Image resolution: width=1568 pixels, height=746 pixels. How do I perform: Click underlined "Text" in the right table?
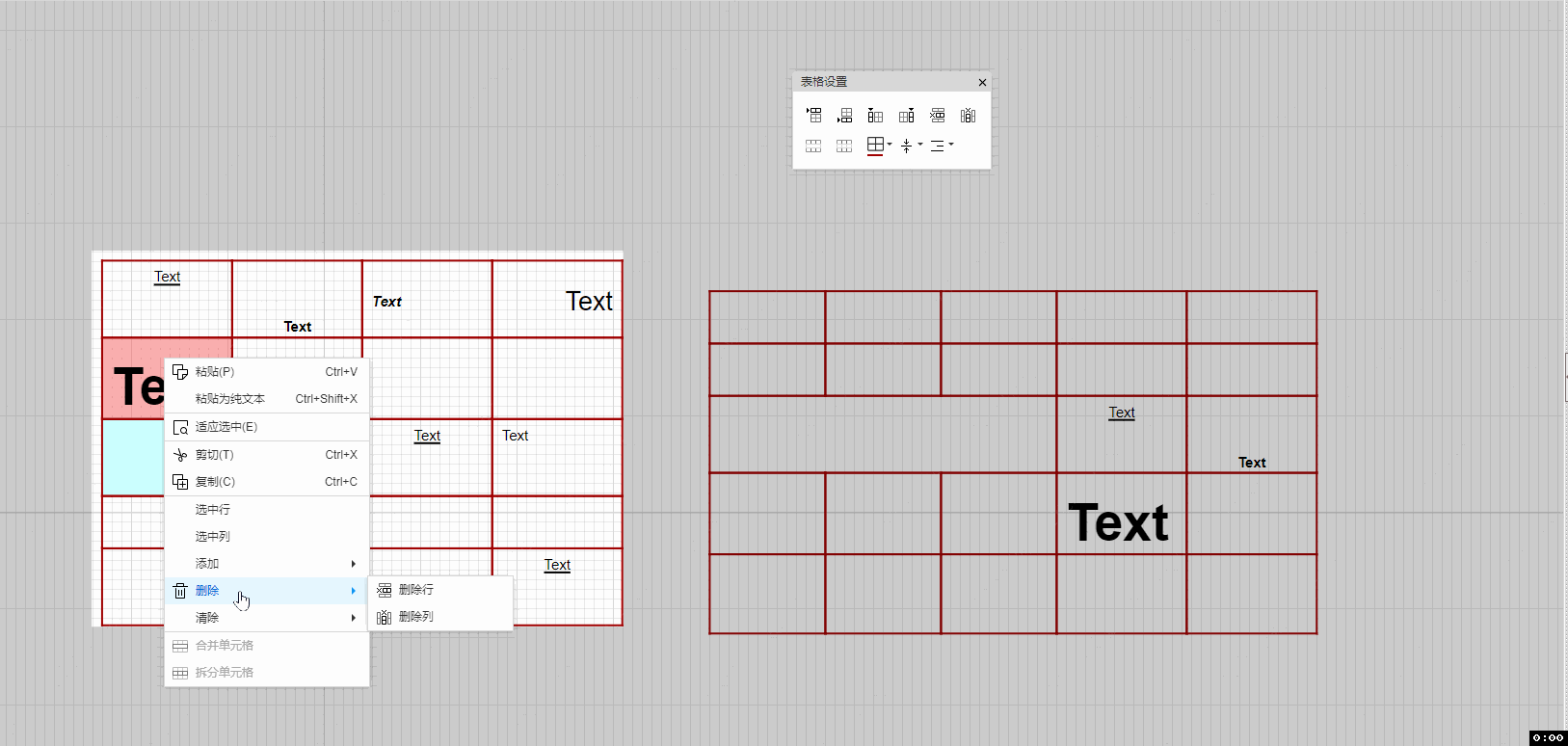[1122, 413]
